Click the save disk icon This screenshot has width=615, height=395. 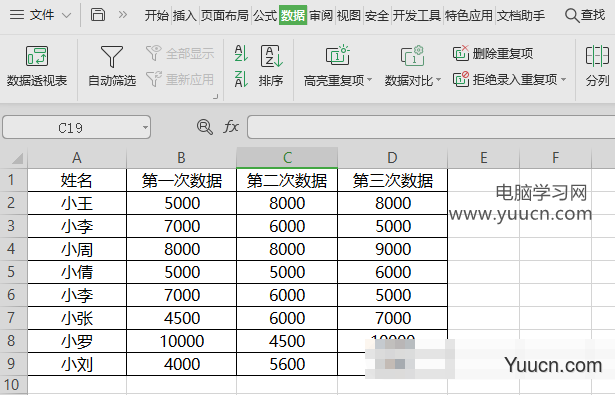[98, 15]
